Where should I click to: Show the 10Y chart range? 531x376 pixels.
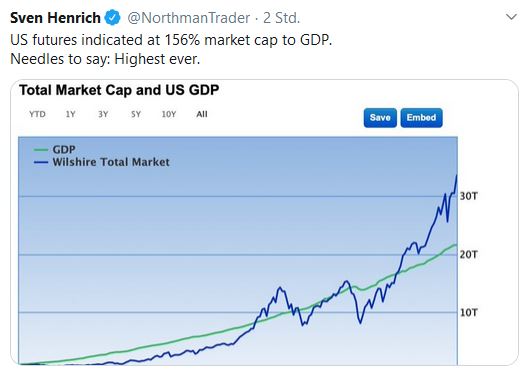[x=169, y=114]
